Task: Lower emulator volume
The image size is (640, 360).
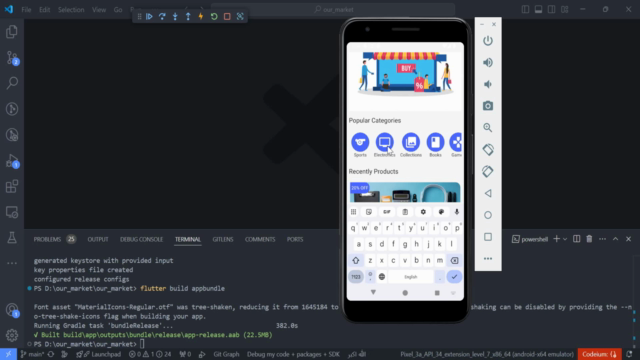Action: point(488,84)
